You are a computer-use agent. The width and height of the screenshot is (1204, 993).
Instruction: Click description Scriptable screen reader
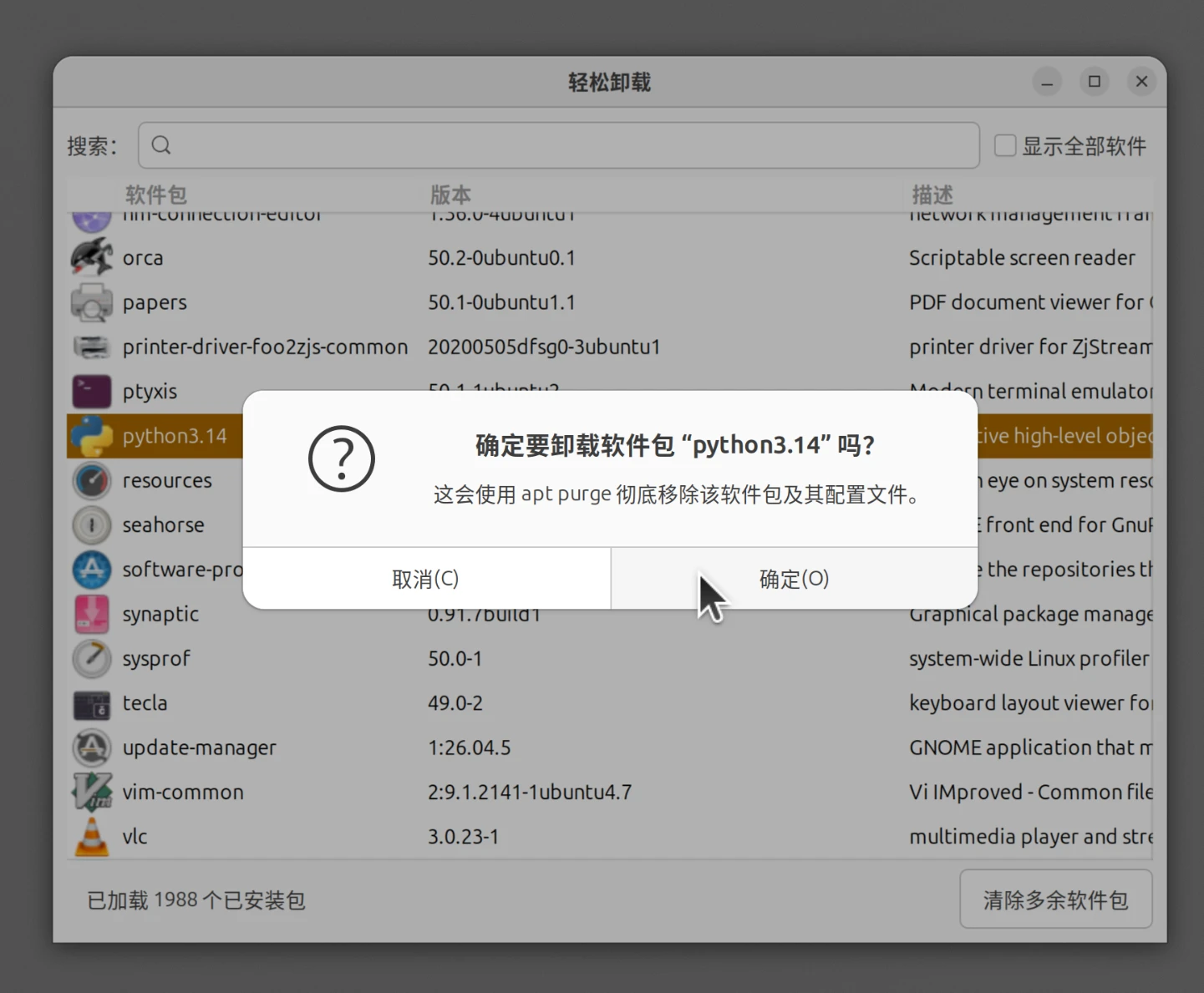coord(1022,258)
